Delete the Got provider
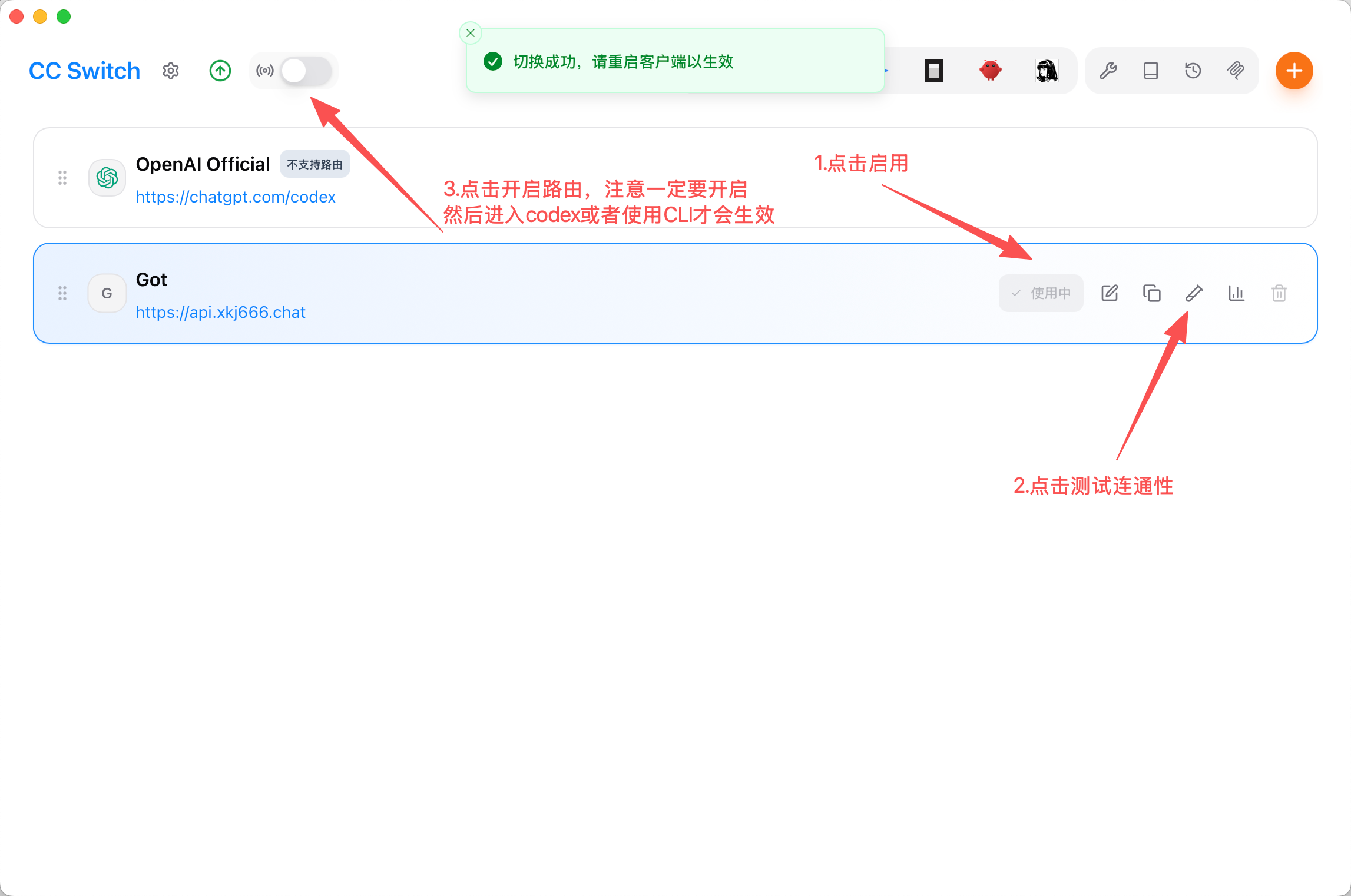Screen dimensions: 1351x896 pos(1279,293)
